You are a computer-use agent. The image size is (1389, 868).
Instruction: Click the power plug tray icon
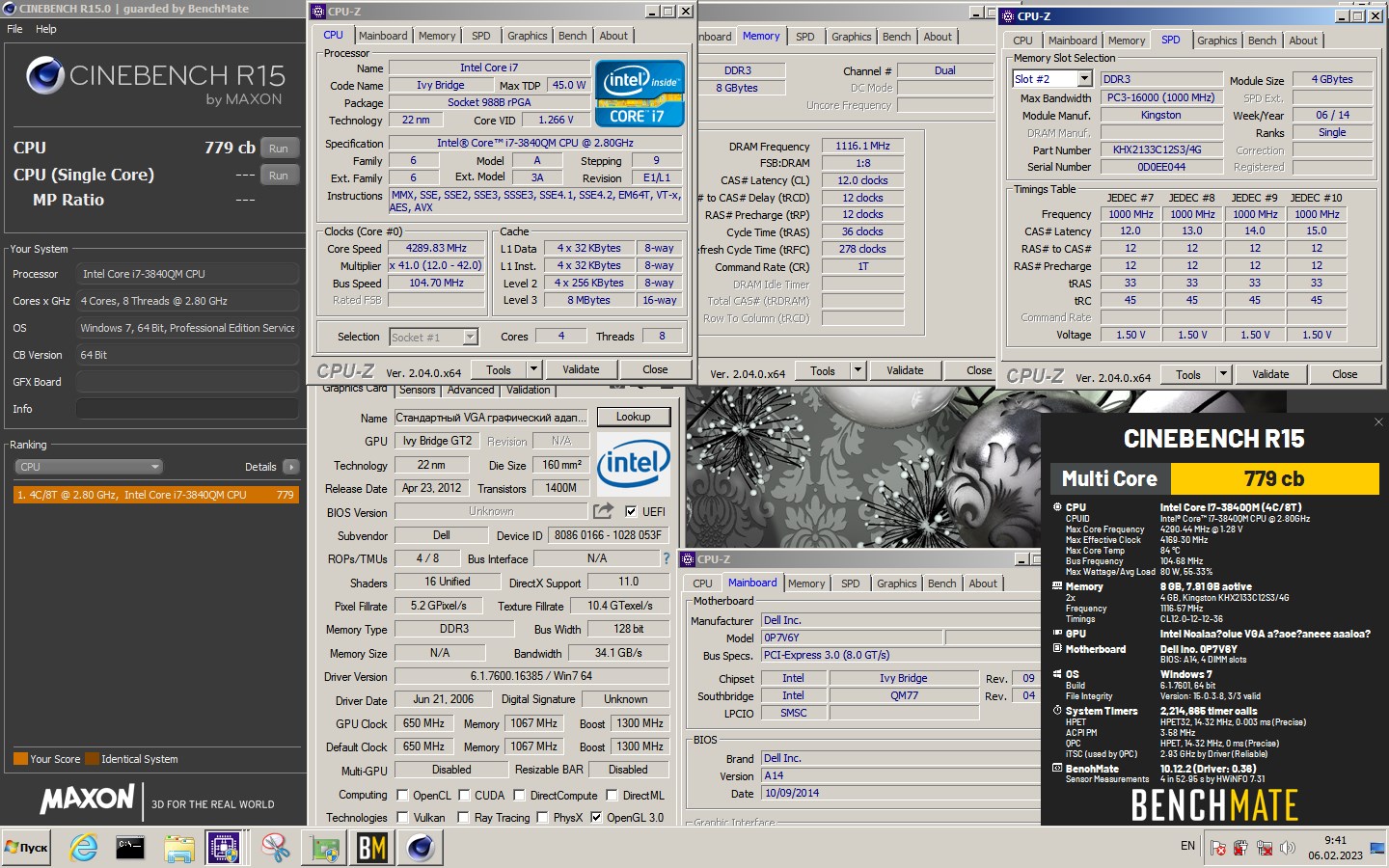point(1240,849)
